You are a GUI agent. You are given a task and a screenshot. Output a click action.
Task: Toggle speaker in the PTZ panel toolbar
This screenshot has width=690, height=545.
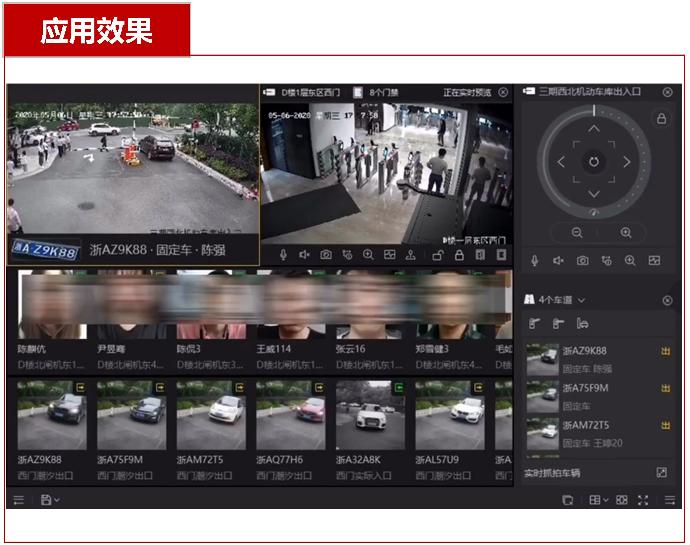[558, 261]
